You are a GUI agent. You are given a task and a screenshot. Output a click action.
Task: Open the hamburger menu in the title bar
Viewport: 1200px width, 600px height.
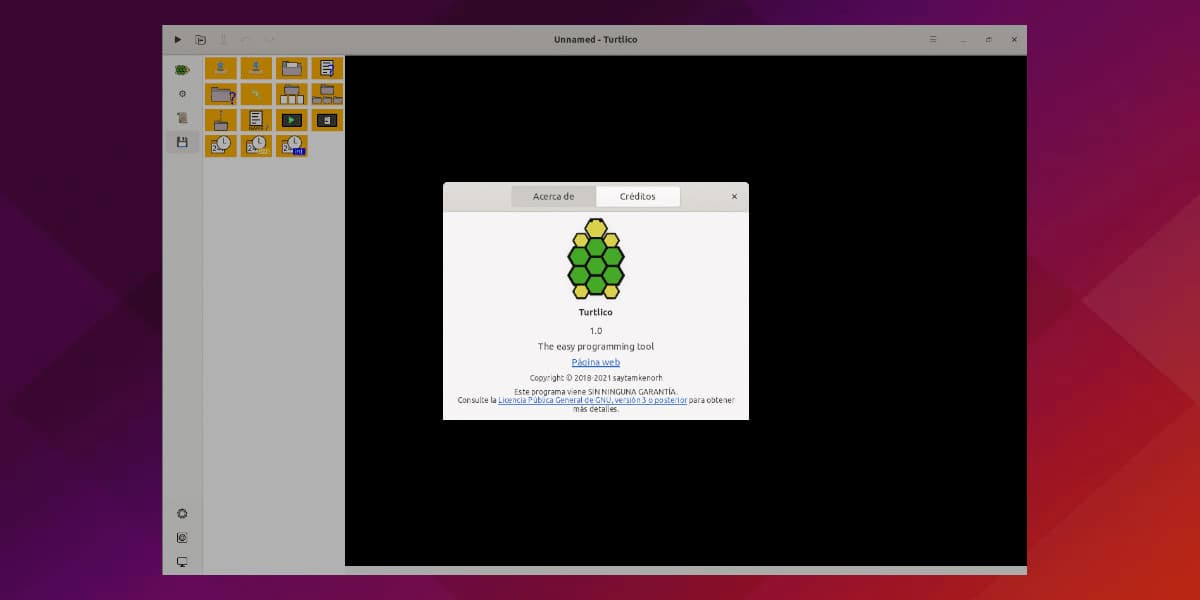pos(933,40)
